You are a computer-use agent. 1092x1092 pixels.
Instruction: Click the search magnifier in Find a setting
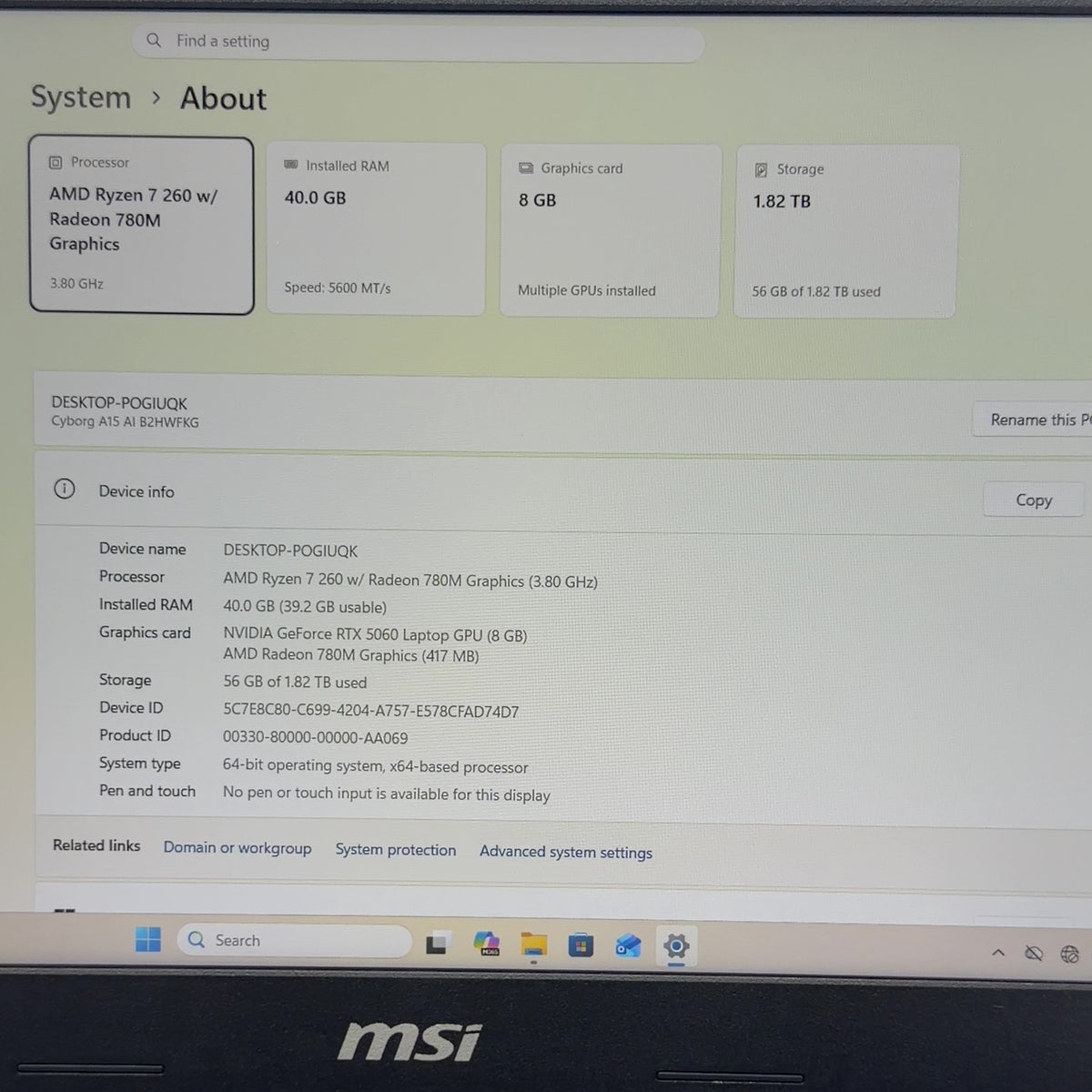(x=154, y=40)
